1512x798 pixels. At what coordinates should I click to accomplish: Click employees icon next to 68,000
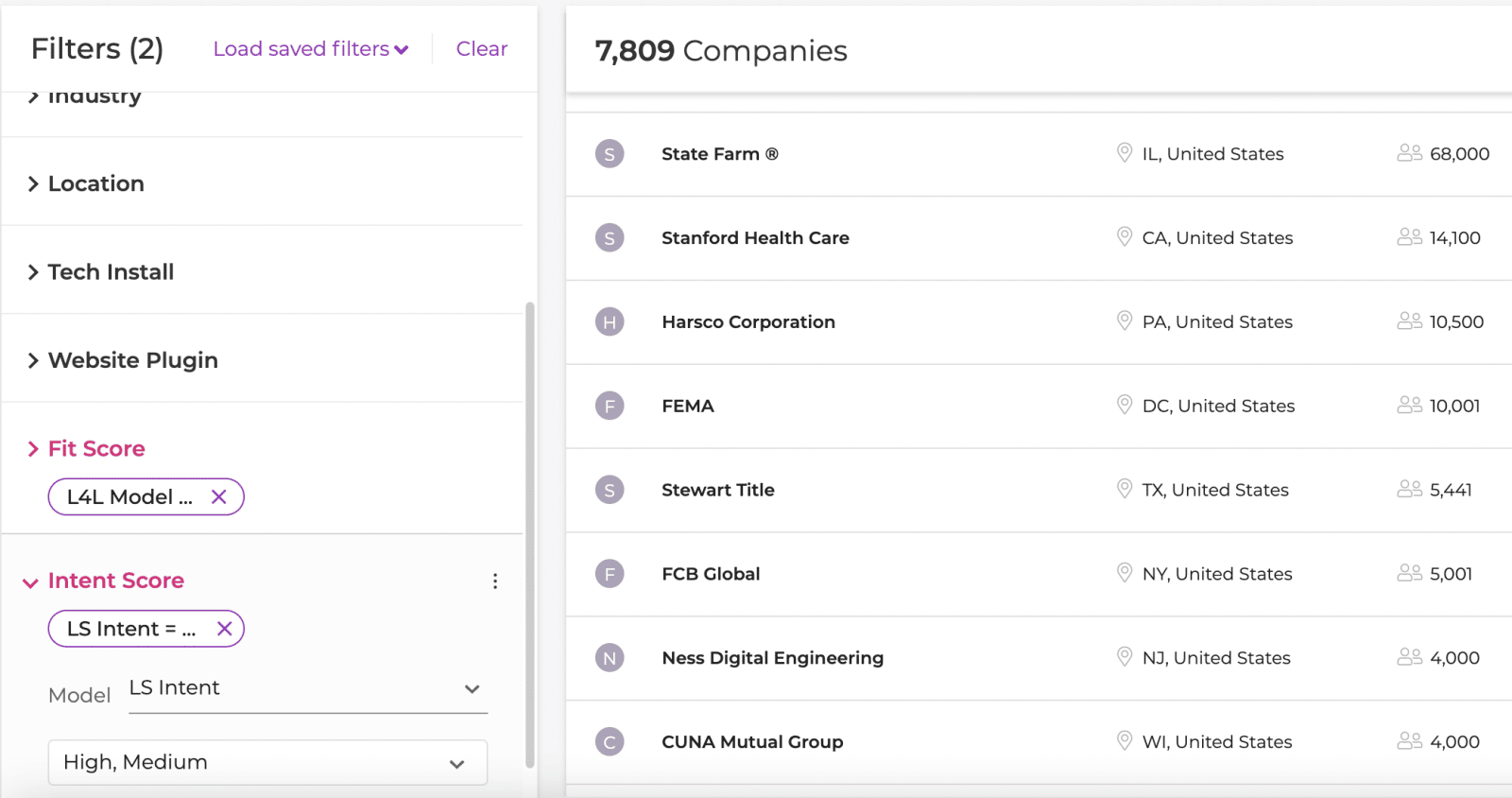tap(1410, 153)
